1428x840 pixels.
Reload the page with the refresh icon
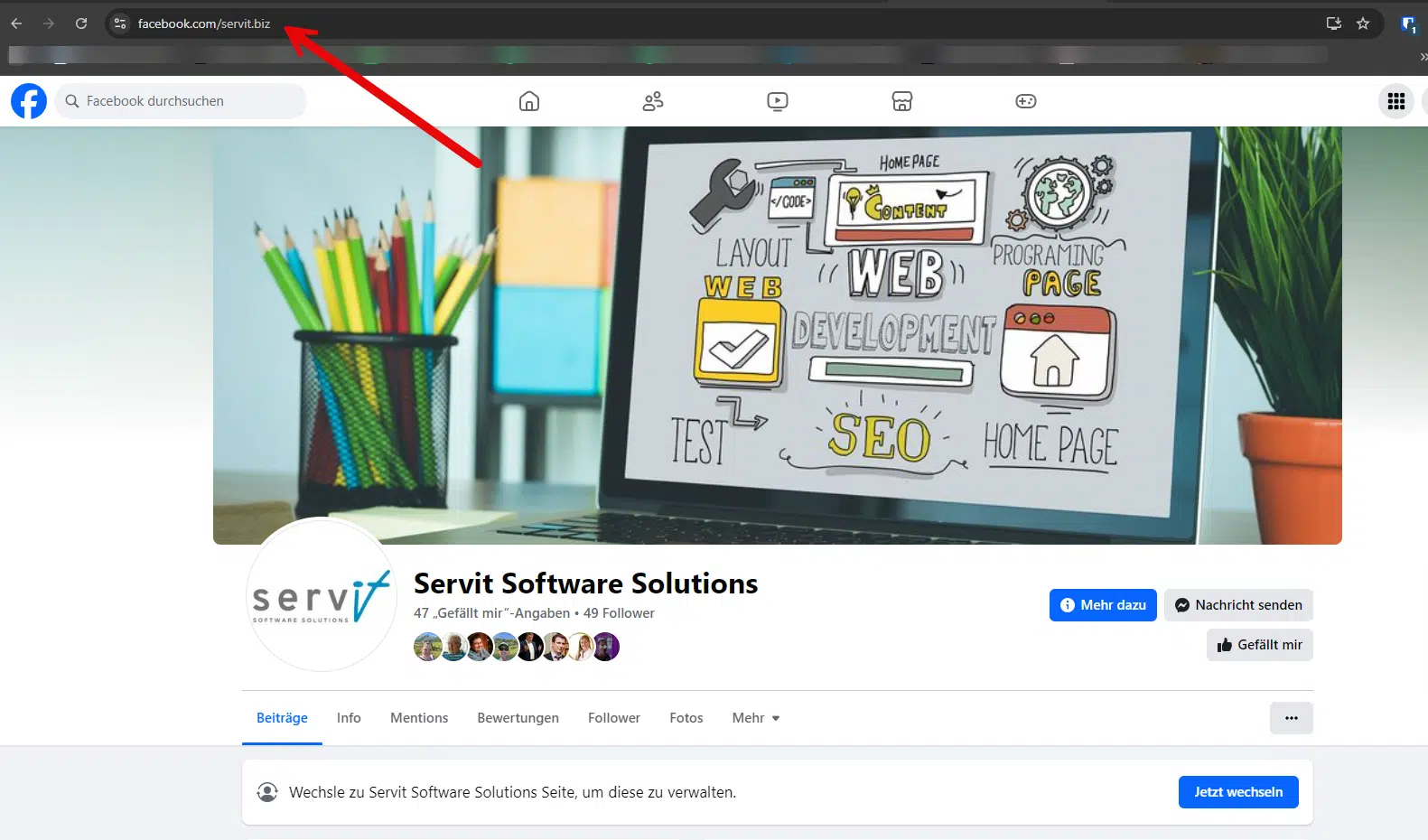pyautogui.click(x=81, y=23)
